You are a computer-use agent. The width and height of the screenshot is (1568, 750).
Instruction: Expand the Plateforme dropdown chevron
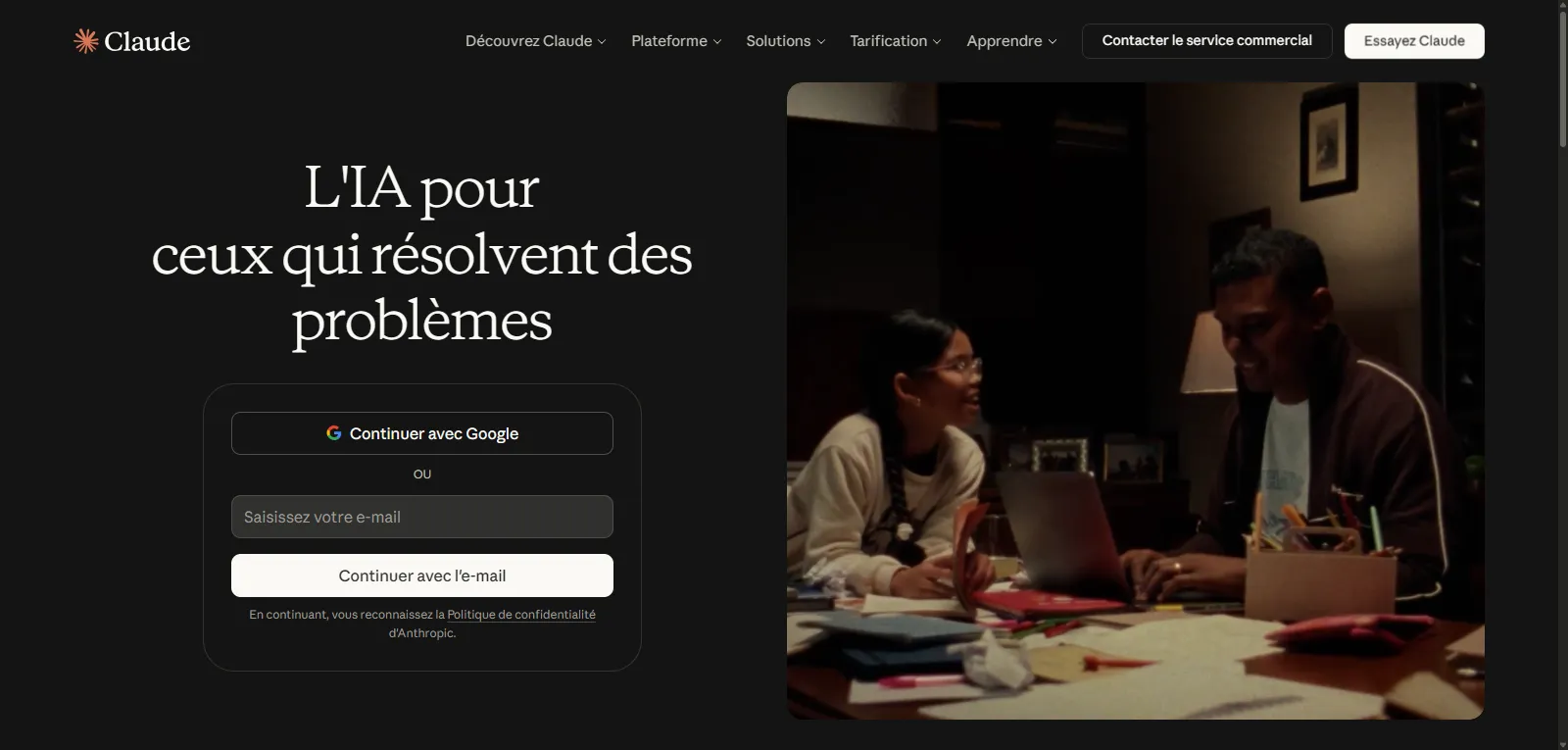tap(717, 41)
